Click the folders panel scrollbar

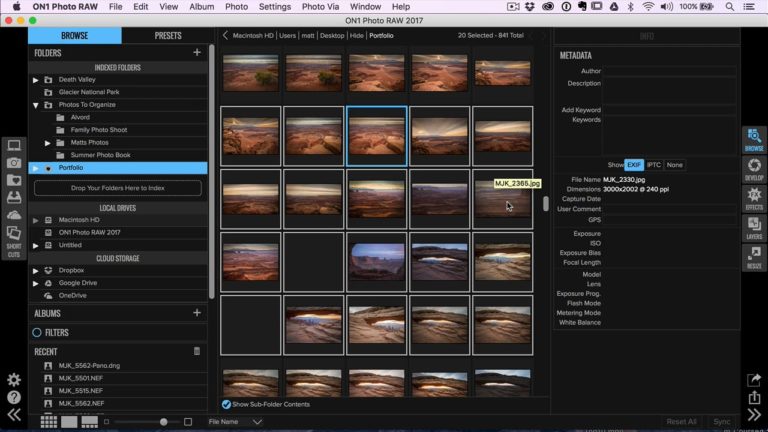click(x=212, y=171)
